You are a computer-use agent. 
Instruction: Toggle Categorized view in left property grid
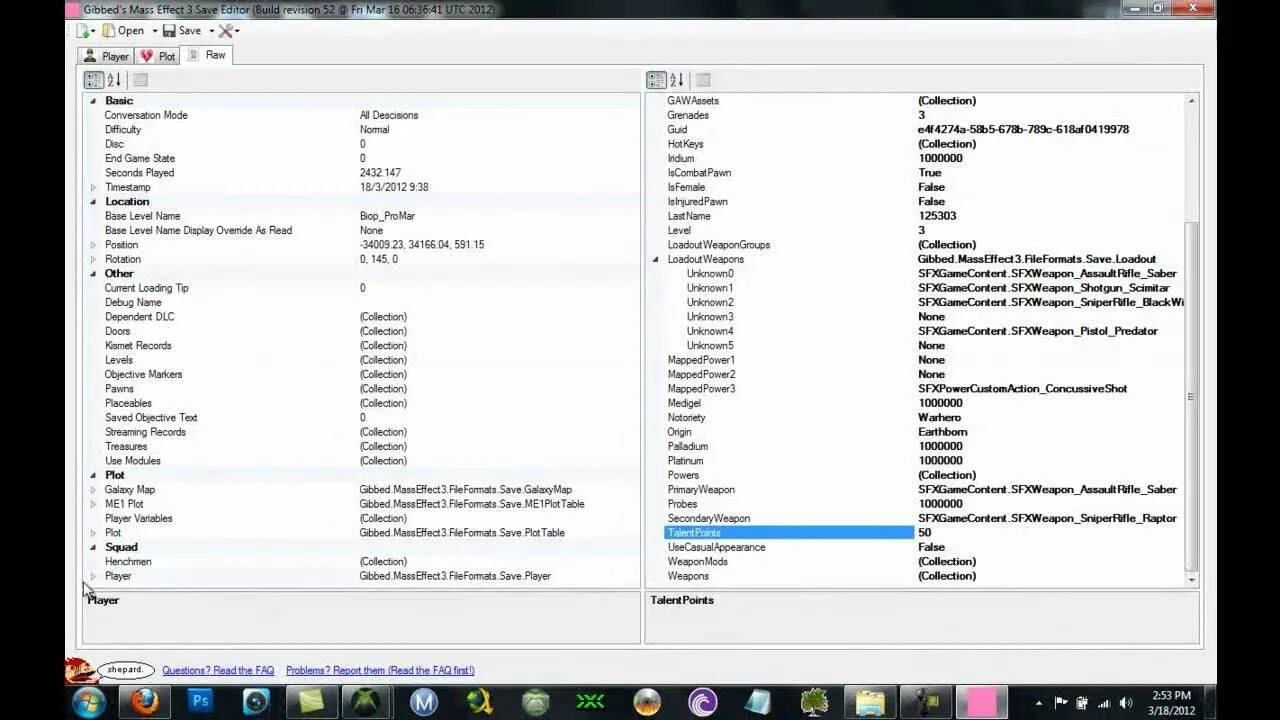coord(93,80)
